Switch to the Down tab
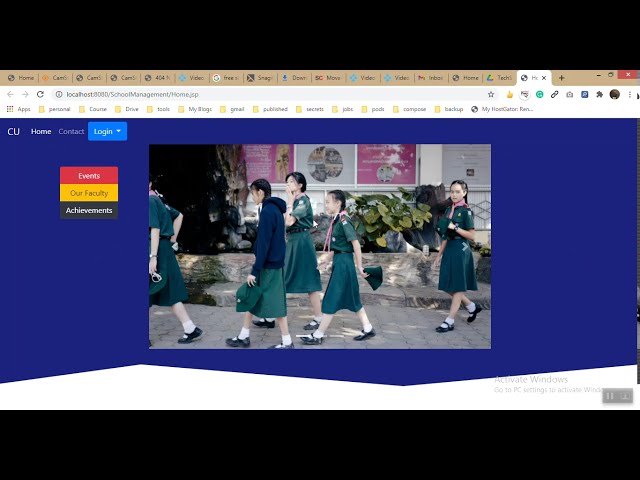Screen dimensions: 640x480 294,78
